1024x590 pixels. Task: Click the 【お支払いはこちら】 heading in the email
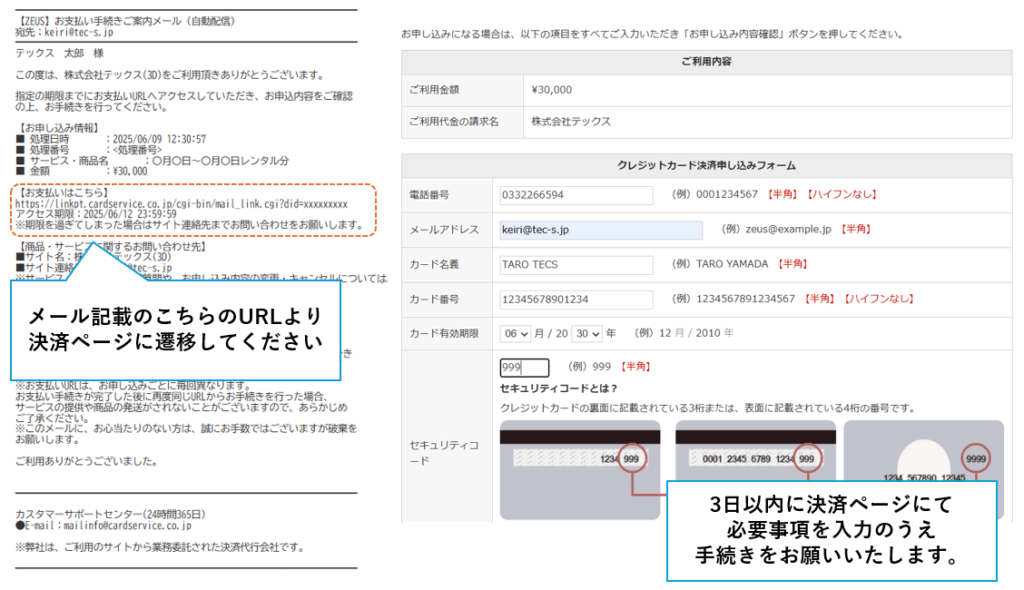coord(62,193)
